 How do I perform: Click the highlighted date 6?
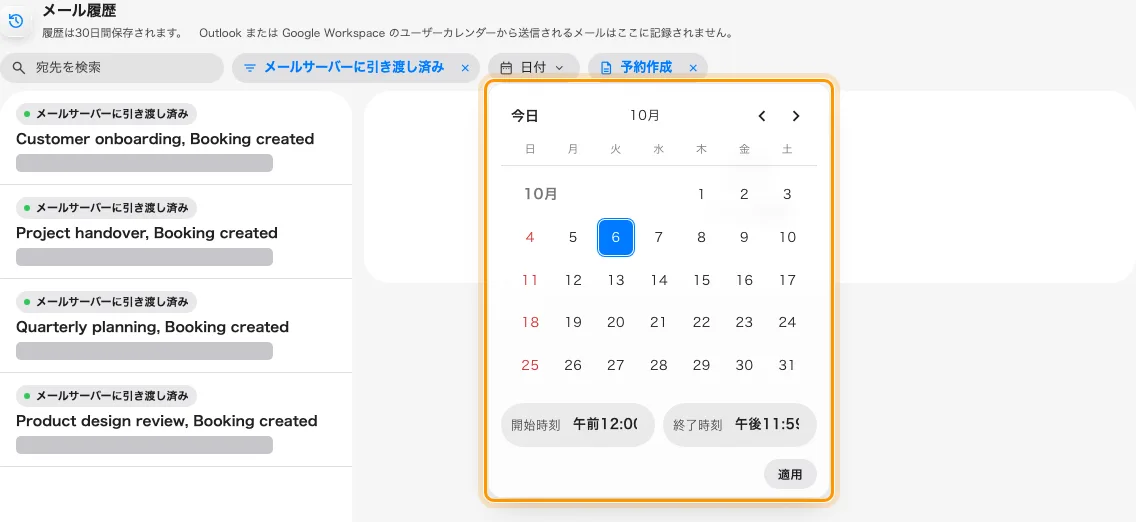tap(616, 237)
